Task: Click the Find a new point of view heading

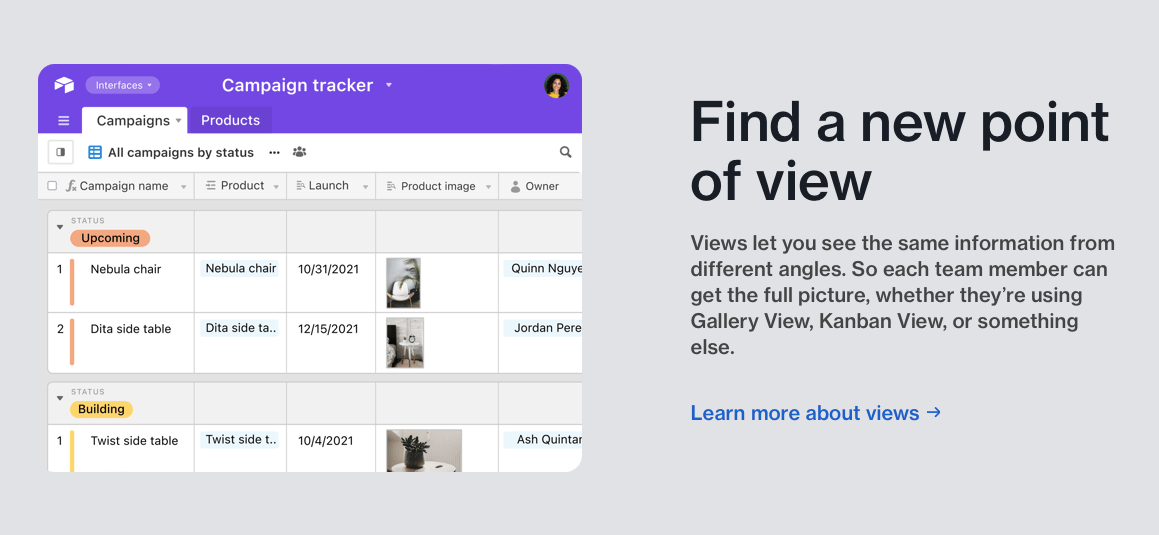Action: [900, 151]
